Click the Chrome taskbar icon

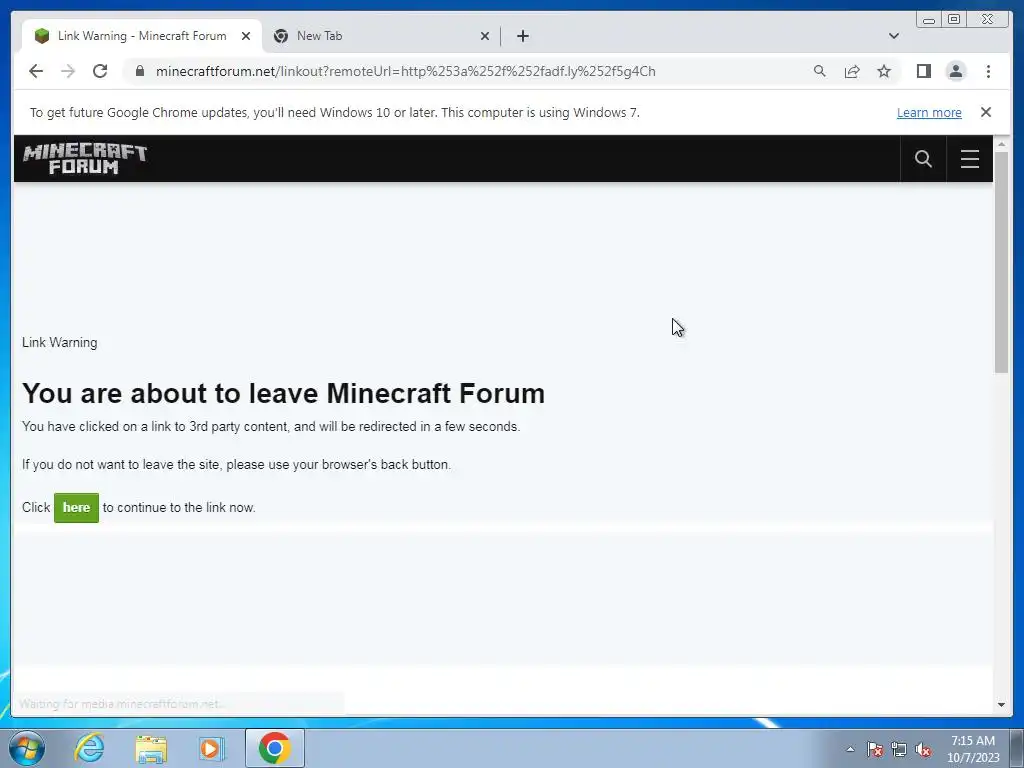pyautogui.click(x=274, y=748)
